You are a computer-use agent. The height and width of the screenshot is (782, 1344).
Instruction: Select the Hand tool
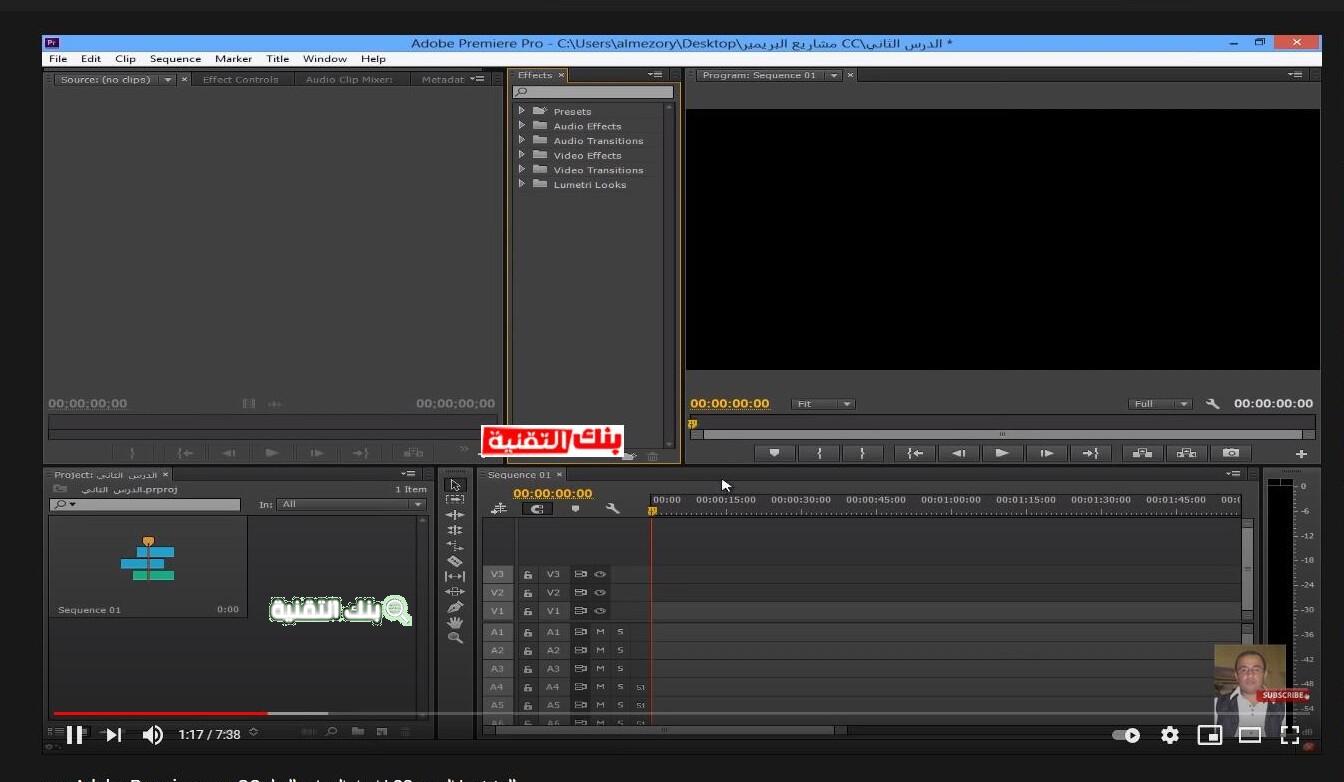point(455,622)
